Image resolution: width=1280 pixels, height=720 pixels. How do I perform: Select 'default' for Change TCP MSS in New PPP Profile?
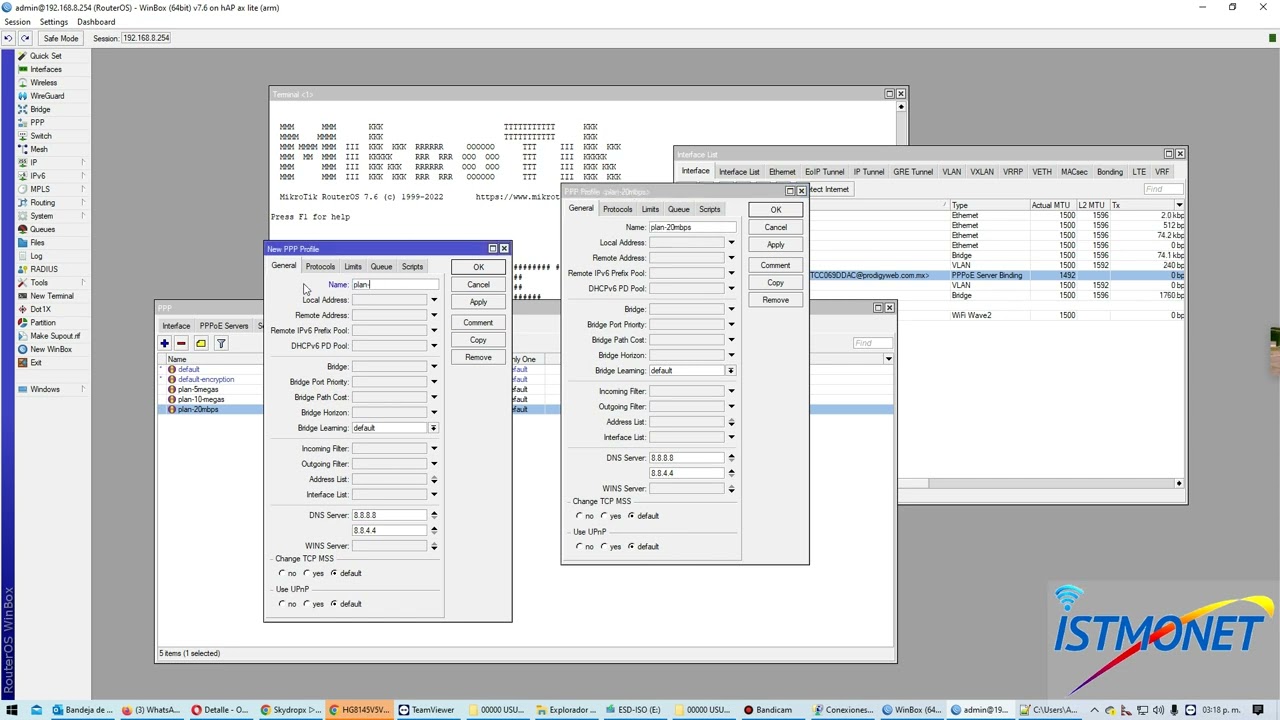334,573
